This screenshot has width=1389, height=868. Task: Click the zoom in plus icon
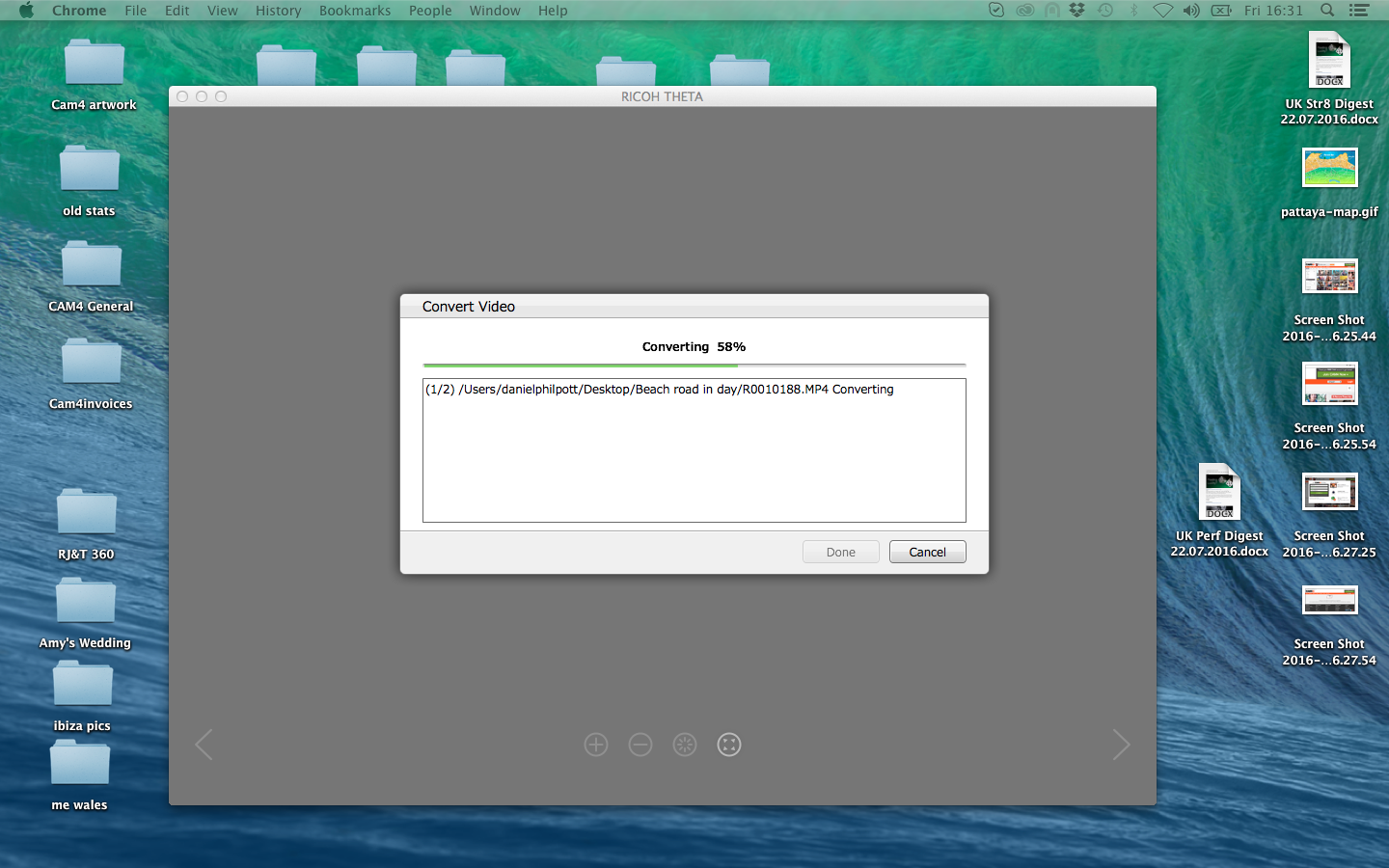coord(596,745)
